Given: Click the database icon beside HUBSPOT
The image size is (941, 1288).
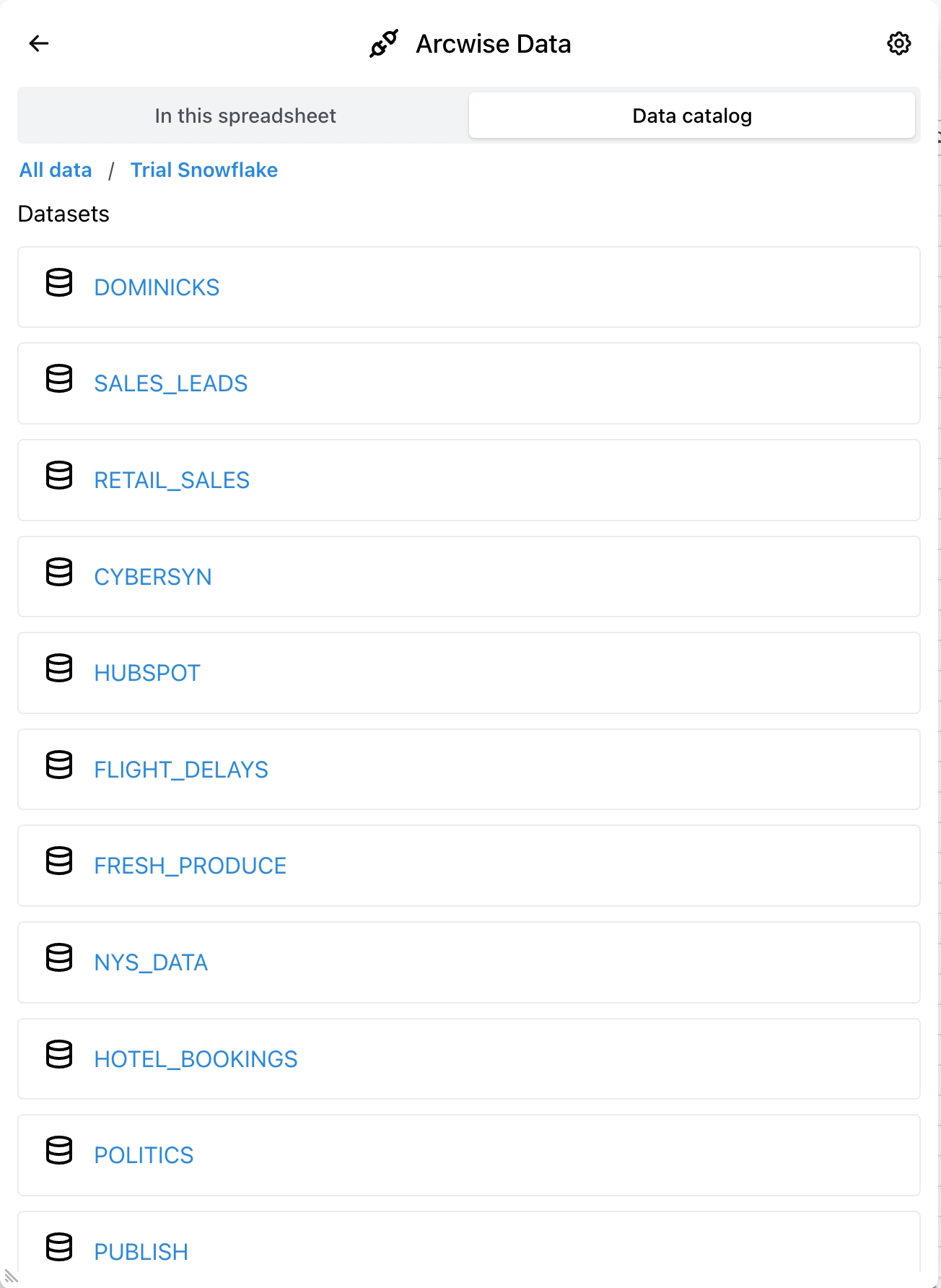Looking at the screenshot, I should point(59,669).
